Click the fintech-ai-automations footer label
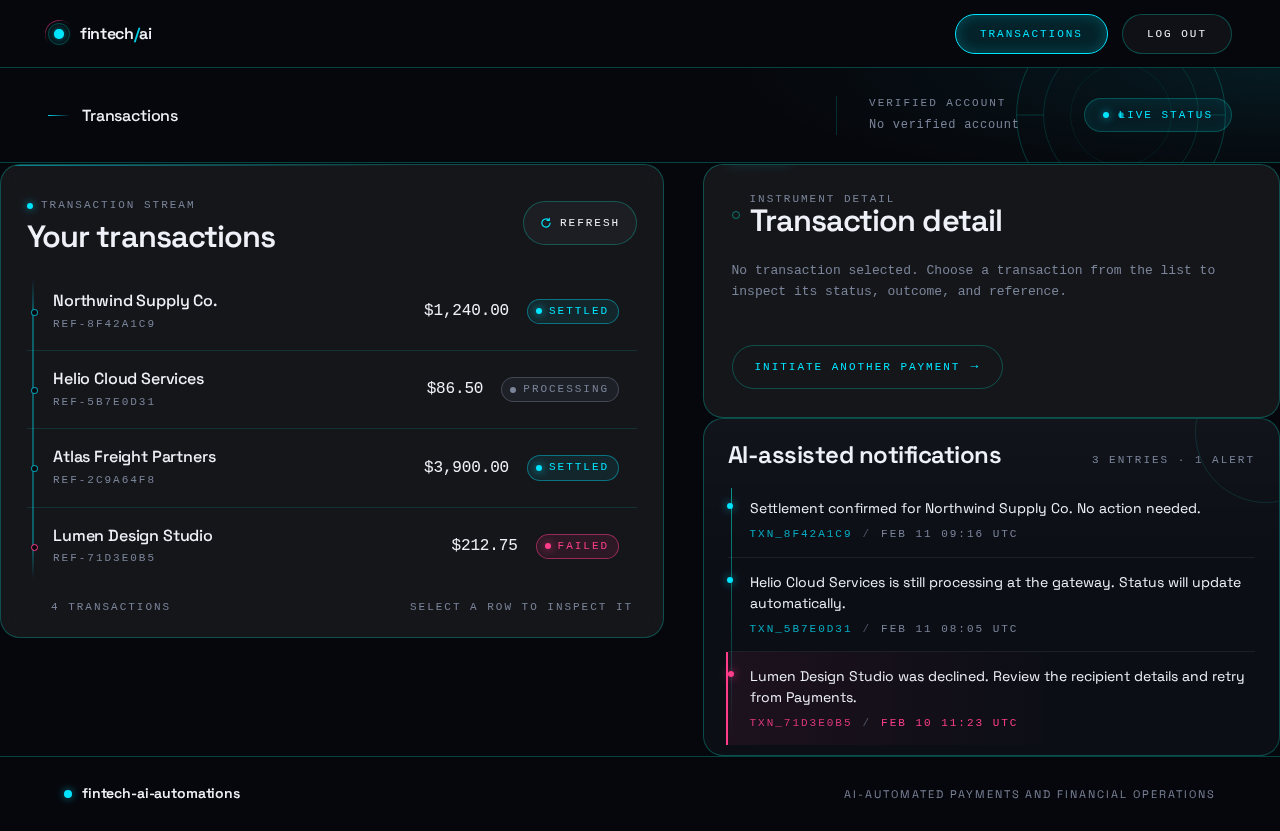1280x831 pixels. point(161,794)
